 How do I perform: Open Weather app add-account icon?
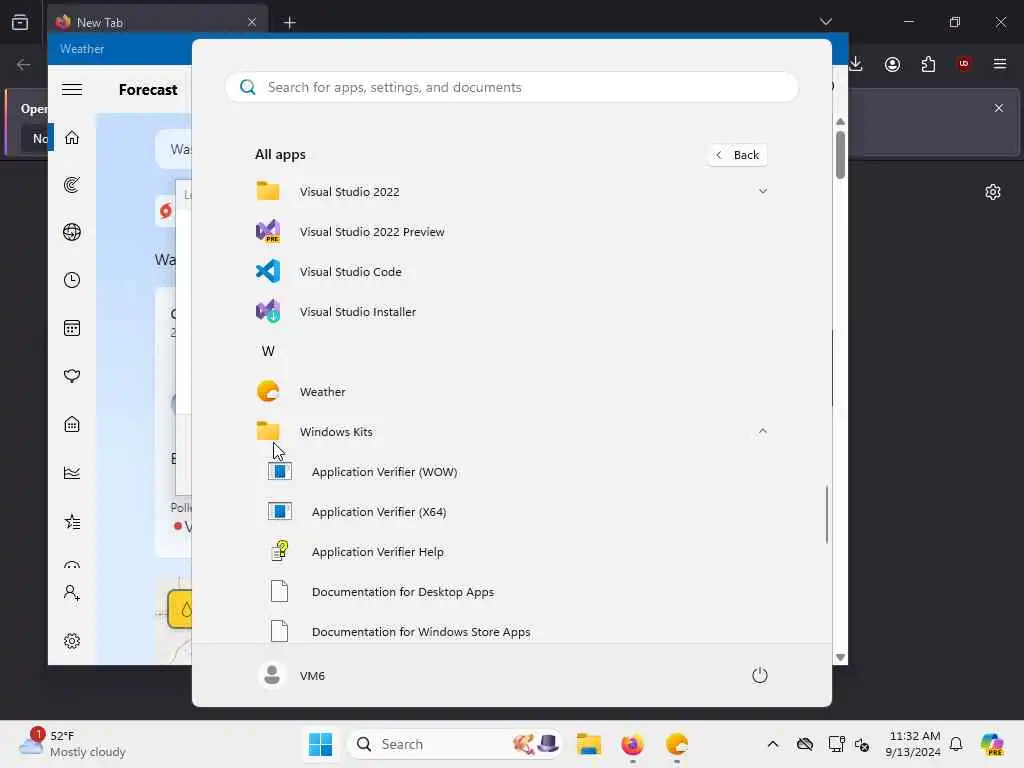coord(72,592)
